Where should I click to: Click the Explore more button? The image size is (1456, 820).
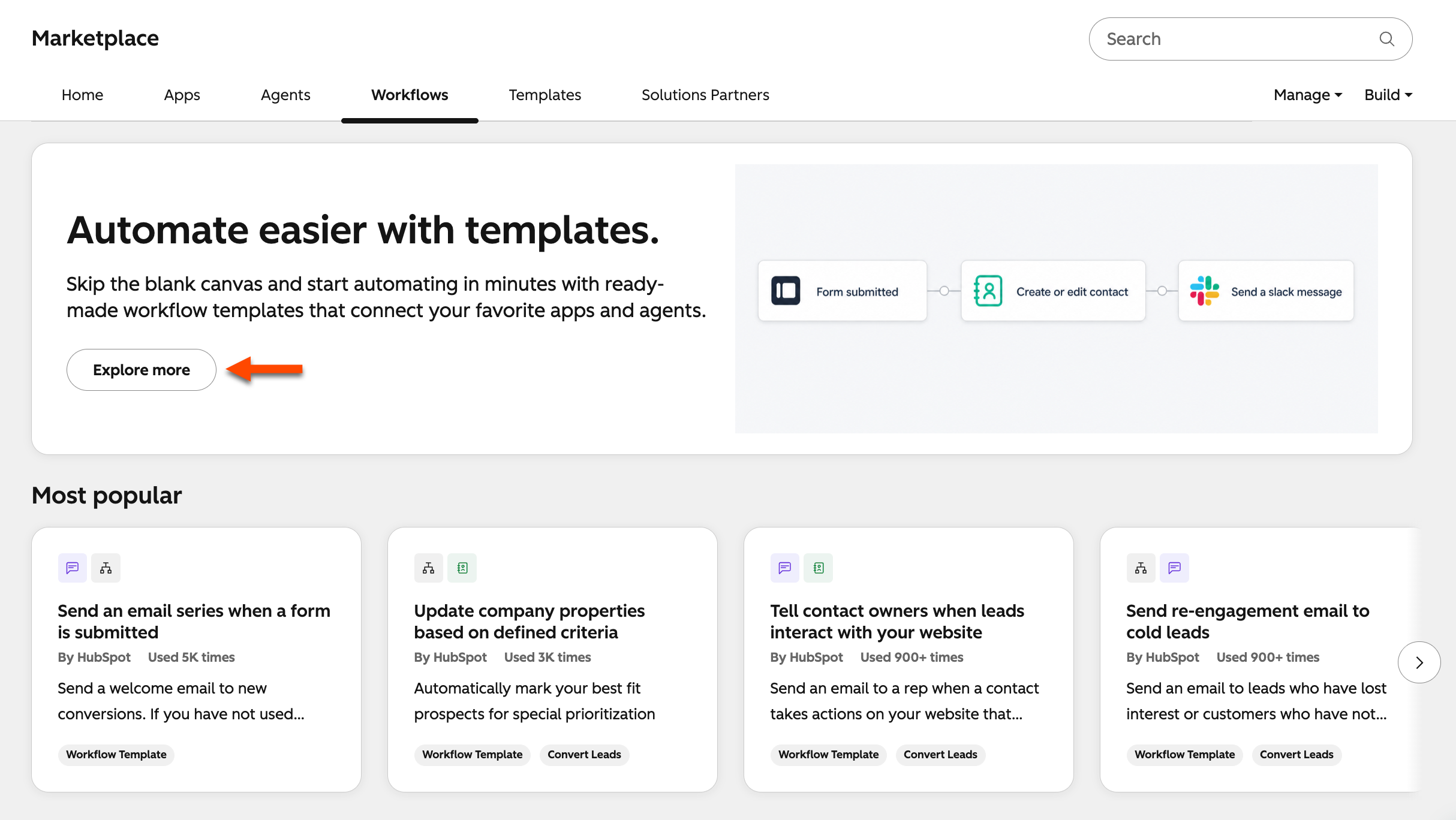[x=142, y=370]
